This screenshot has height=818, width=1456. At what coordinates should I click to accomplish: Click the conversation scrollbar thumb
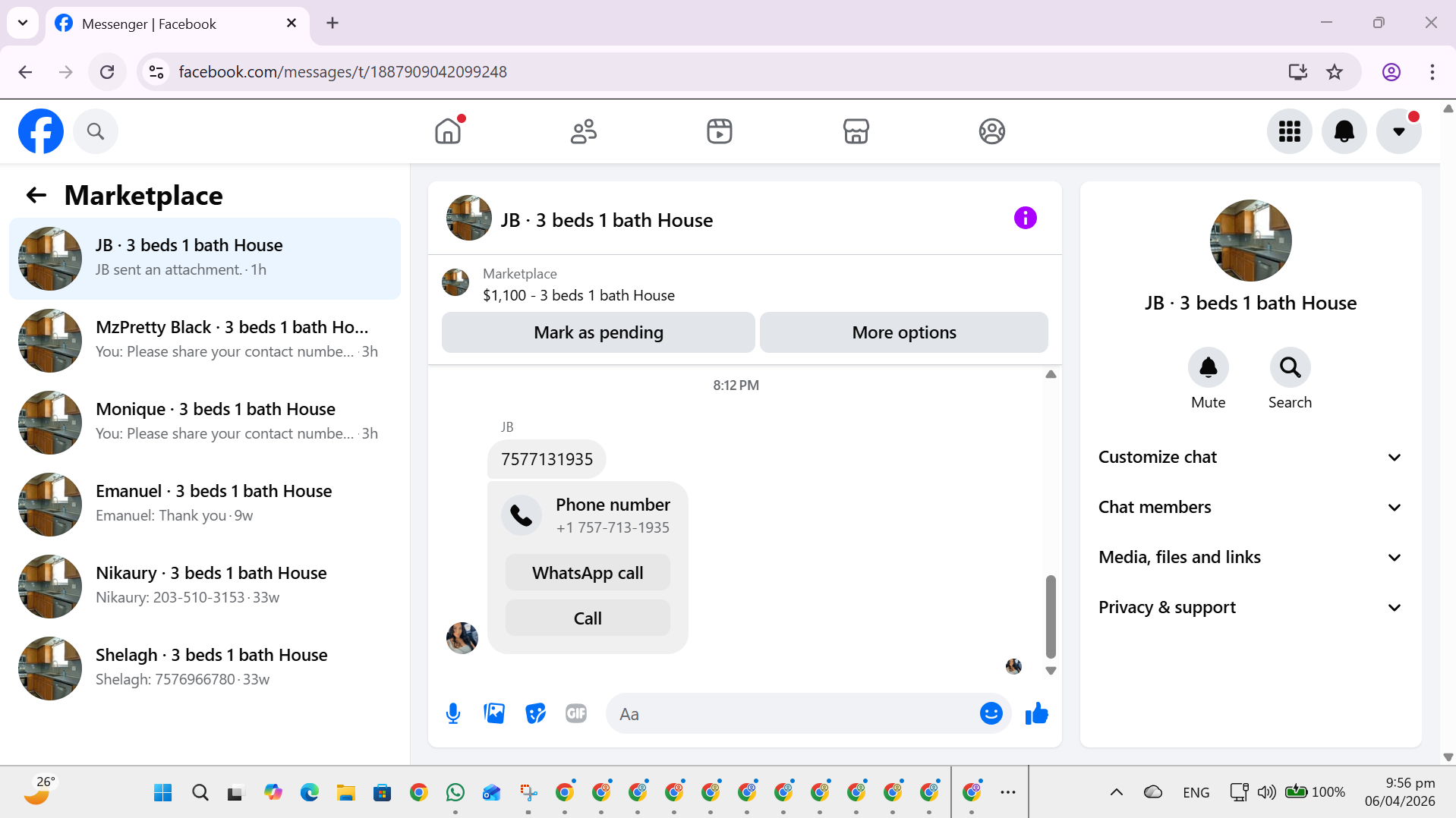pyautogui.click(x=1051, y=616)
